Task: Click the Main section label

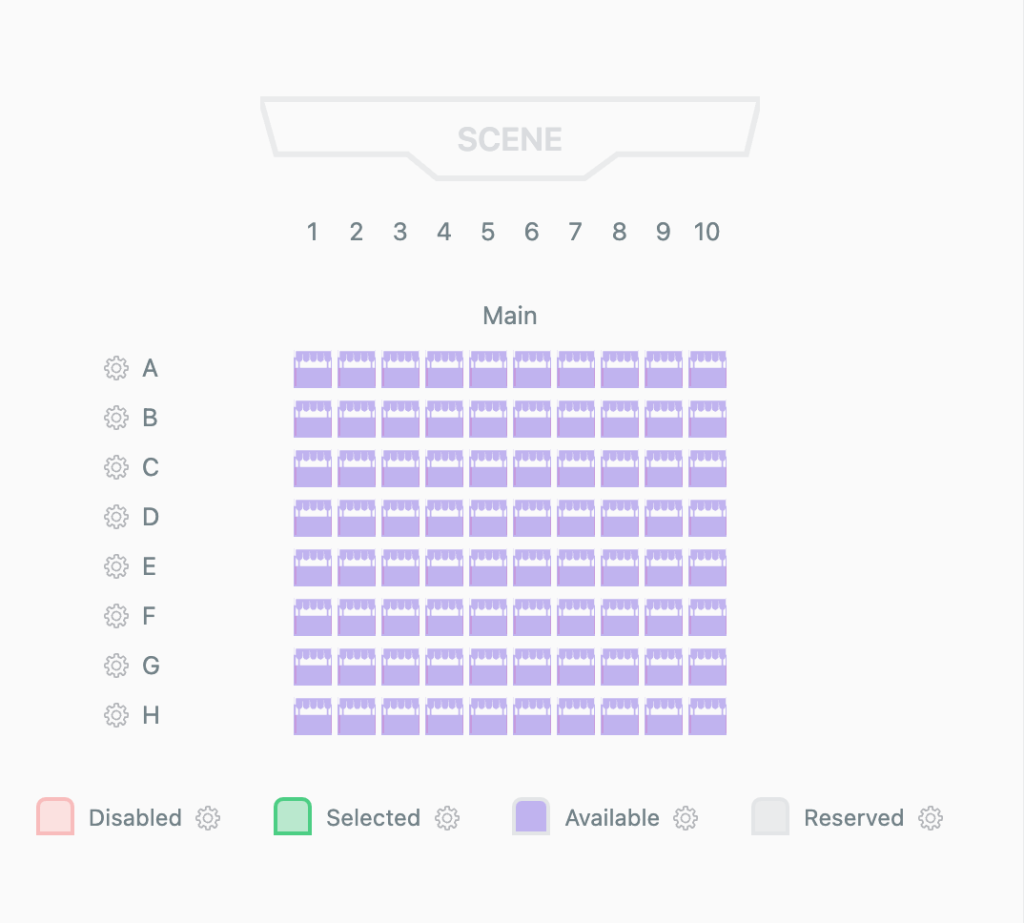Action: click(510, 315)
